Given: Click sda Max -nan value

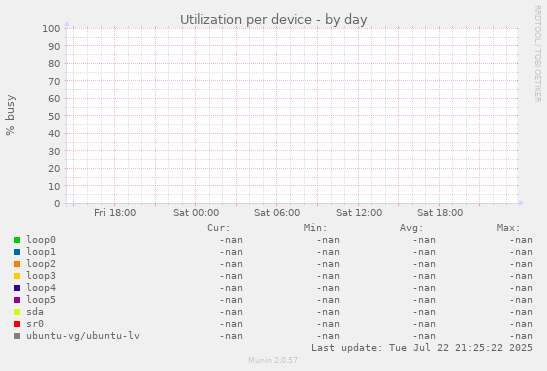Looking at the screenshot, I should tap(521, 312).
